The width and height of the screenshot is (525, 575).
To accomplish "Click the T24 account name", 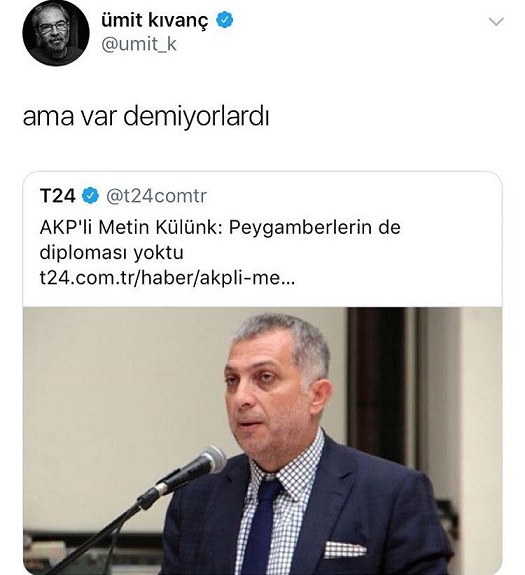I will coord(58,195).
